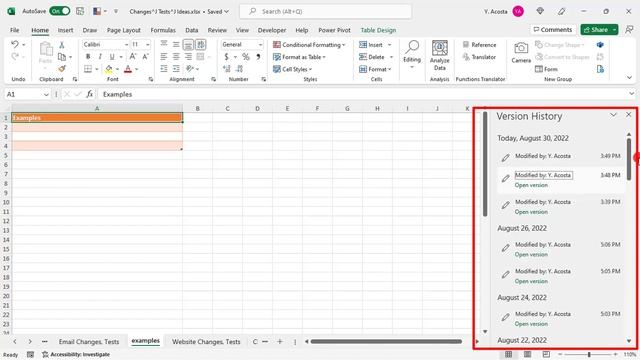Toggle Underline formatting
This screenshot has width=640, height=360.
[x=112, y=57]
